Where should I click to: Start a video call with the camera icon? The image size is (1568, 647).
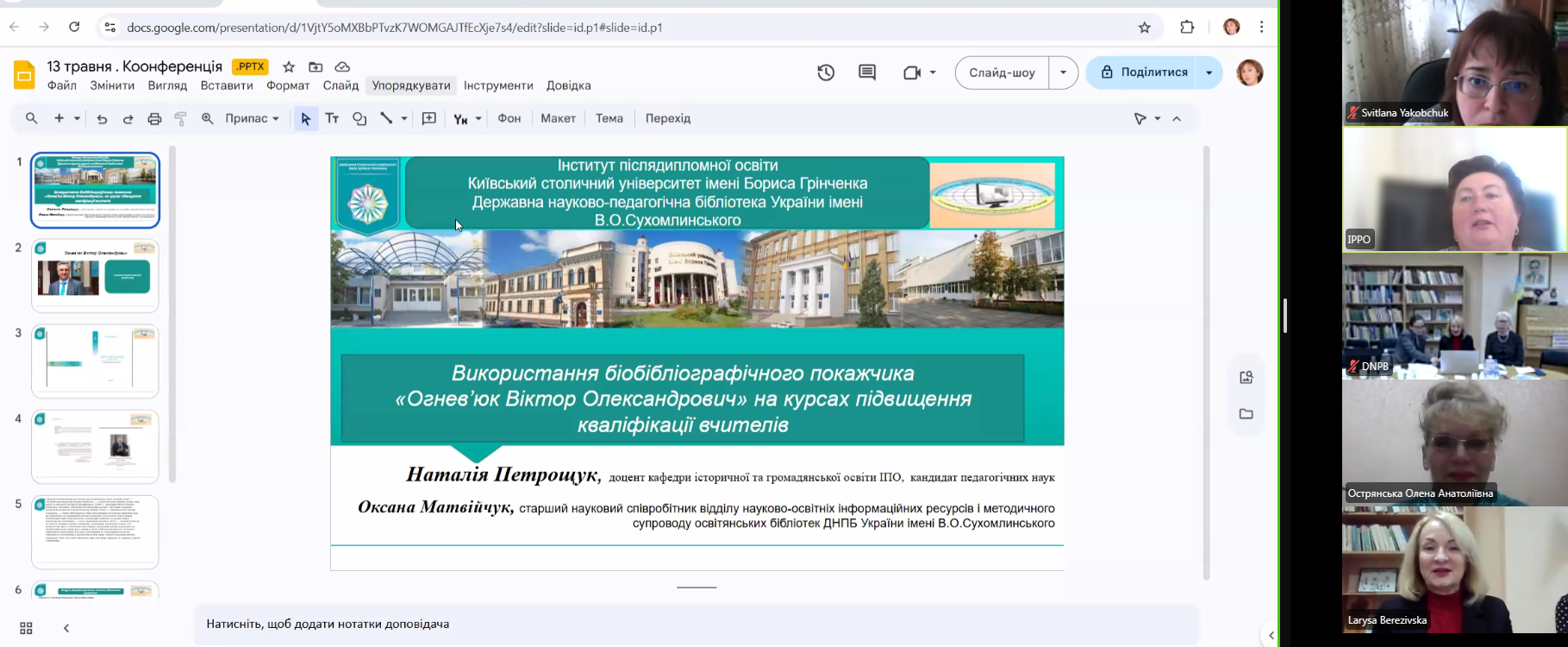(912, 72)
